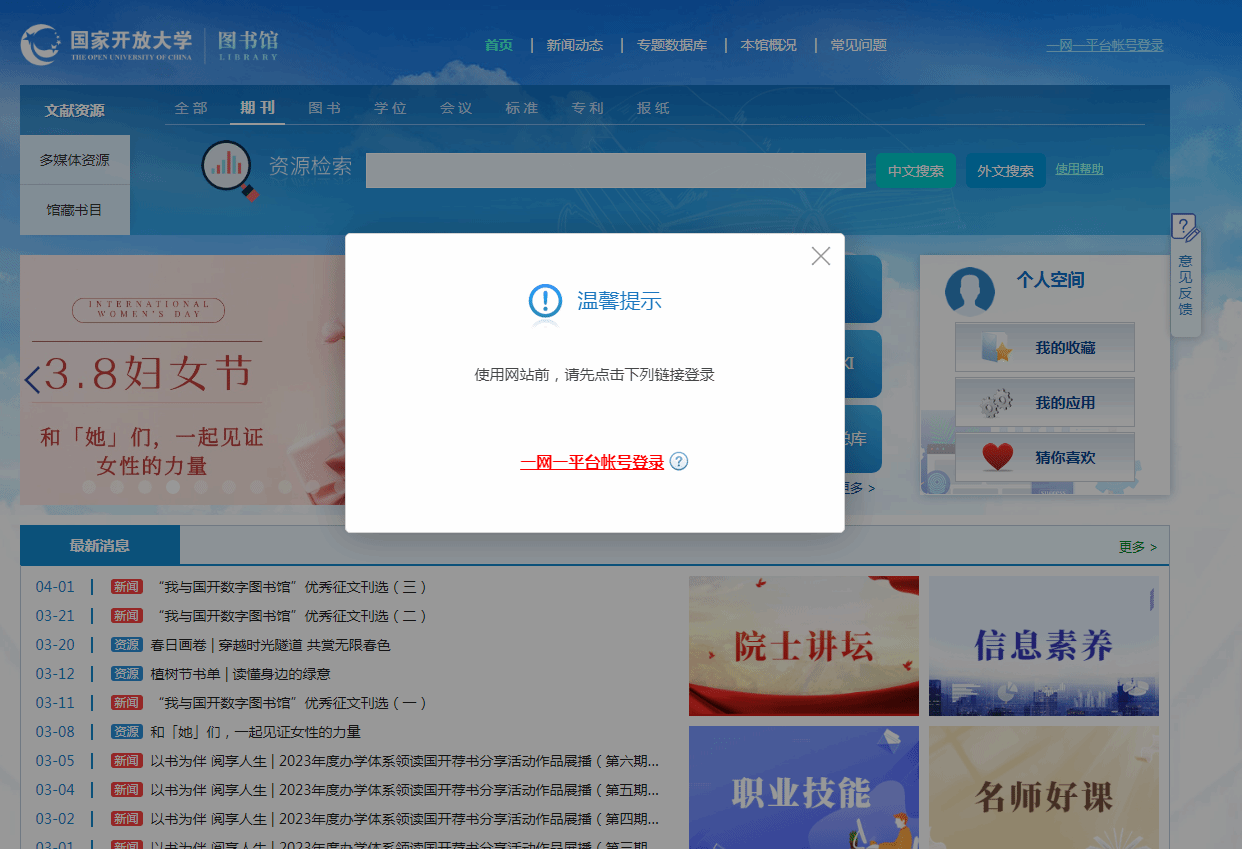Select the 学位 search tab
Screen dimensions: 1242x849
390,108
